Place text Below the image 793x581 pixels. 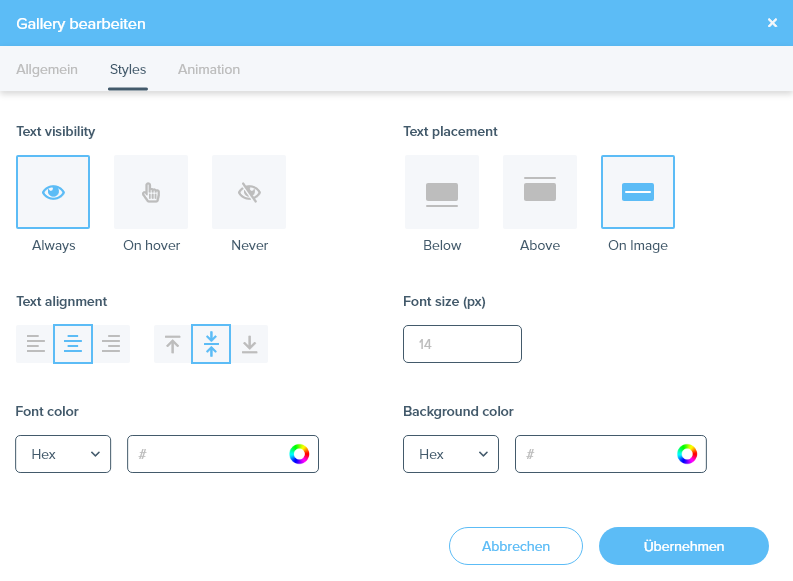click(442, 192)
